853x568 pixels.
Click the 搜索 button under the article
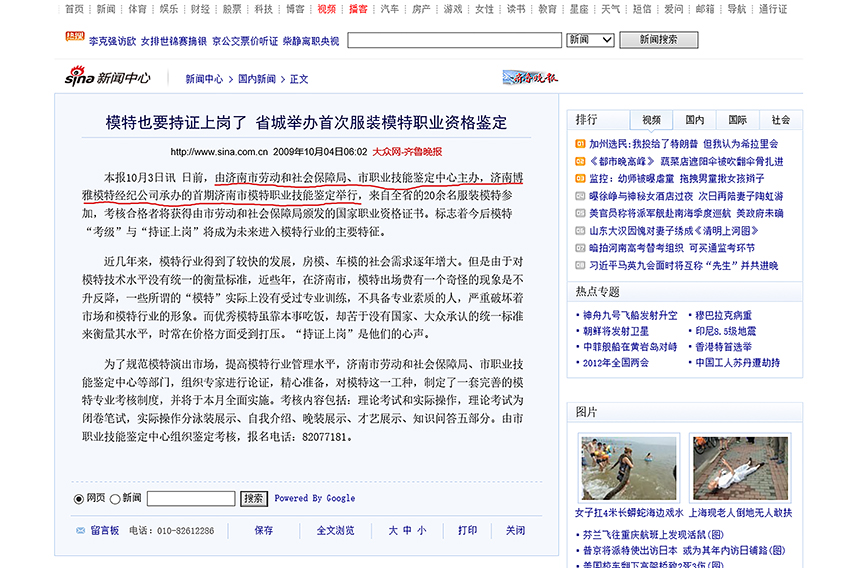[254, 498]
